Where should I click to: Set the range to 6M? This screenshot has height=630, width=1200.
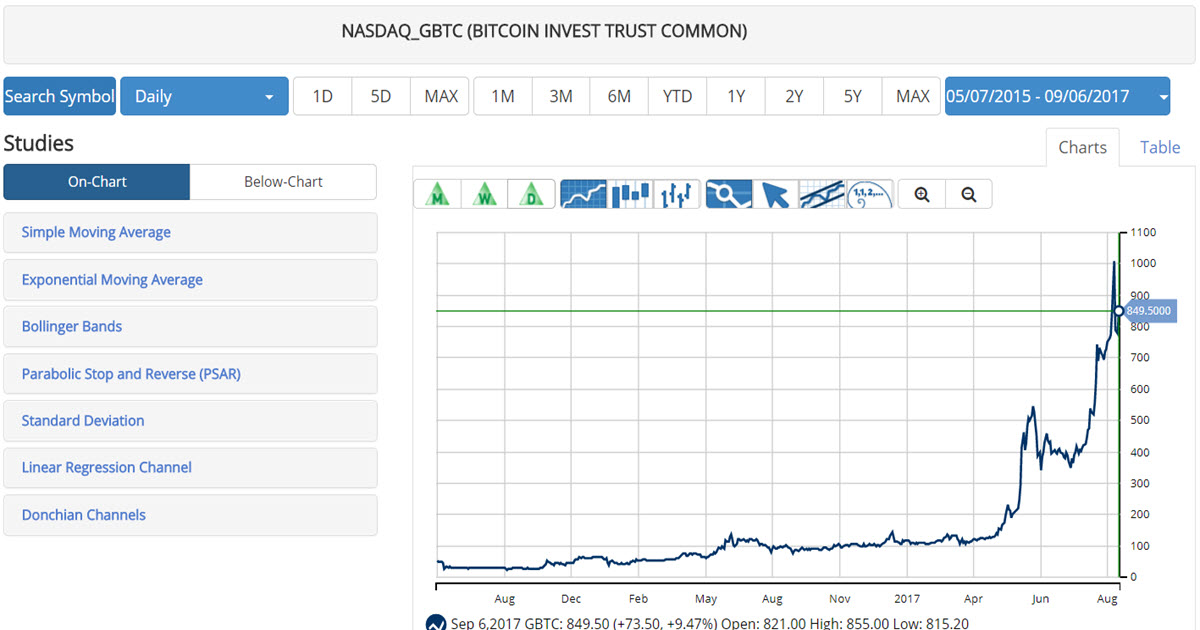pyautogui.click(x=619, y=96)
